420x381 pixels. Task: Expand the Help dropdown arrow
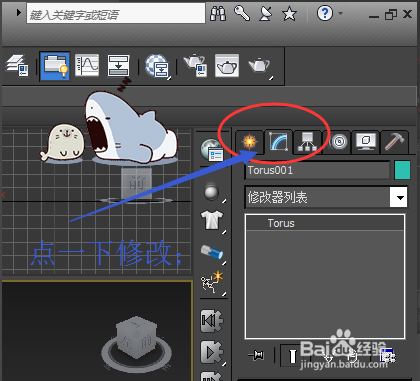340,13
